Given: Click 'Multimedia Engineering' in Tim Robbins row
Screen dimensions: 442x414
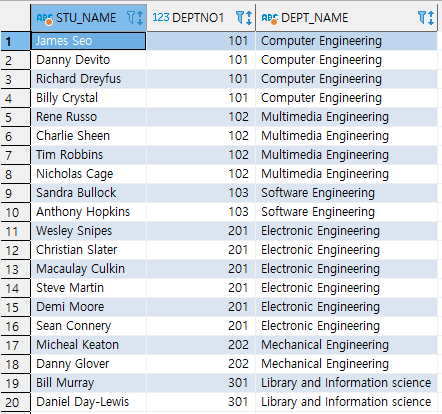Looking at the screenshot, I should [347, 155].
